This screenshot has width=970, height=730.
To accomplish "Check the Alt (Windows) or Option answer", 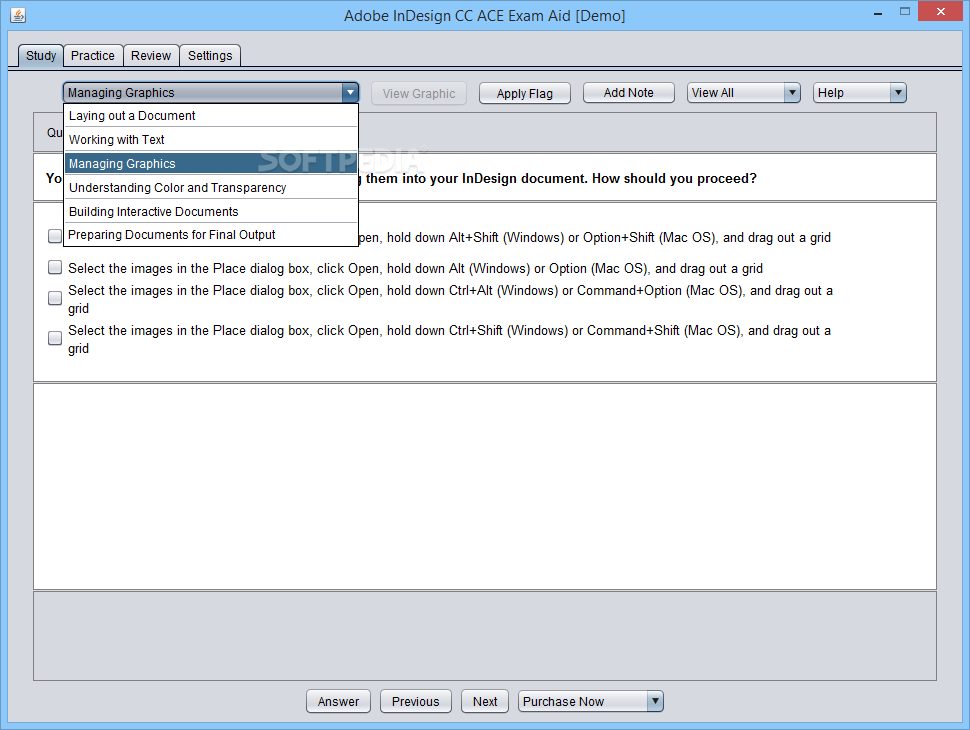I will point(55,267).
